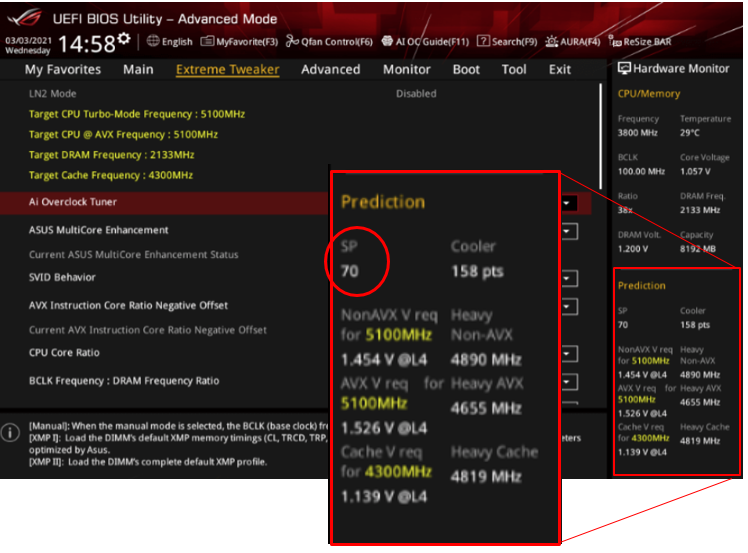Click the LN2 Mode Disabled value

(x=416, y=94)
